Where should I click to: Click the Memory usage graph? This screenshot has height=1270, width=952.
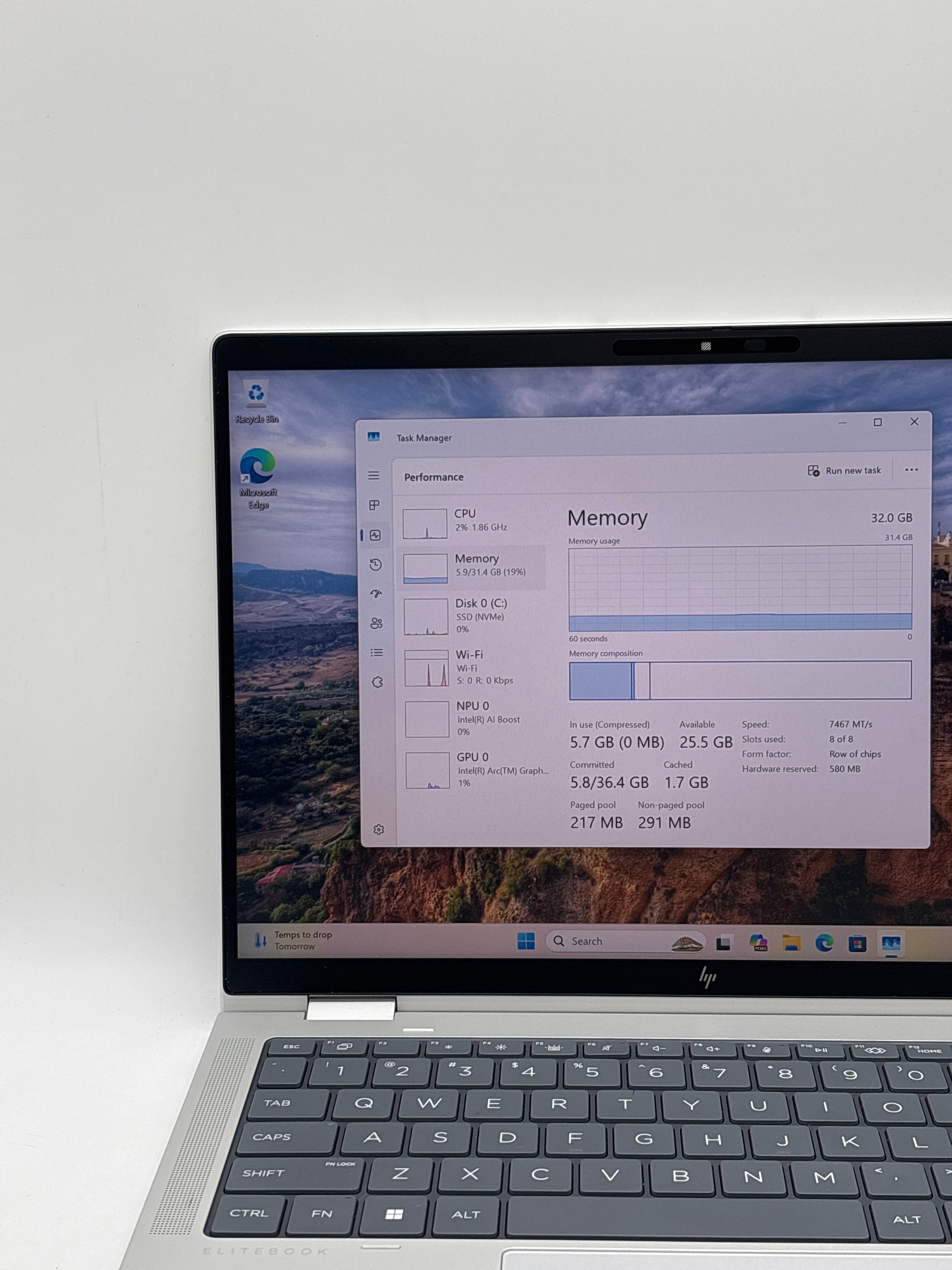[x=740, y=588]
